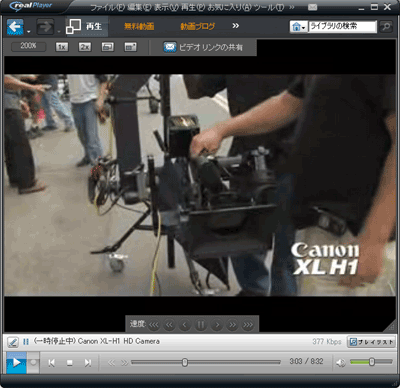
Task: Expand the hidden toolbar tabs chevron
Action: point(235,26)
